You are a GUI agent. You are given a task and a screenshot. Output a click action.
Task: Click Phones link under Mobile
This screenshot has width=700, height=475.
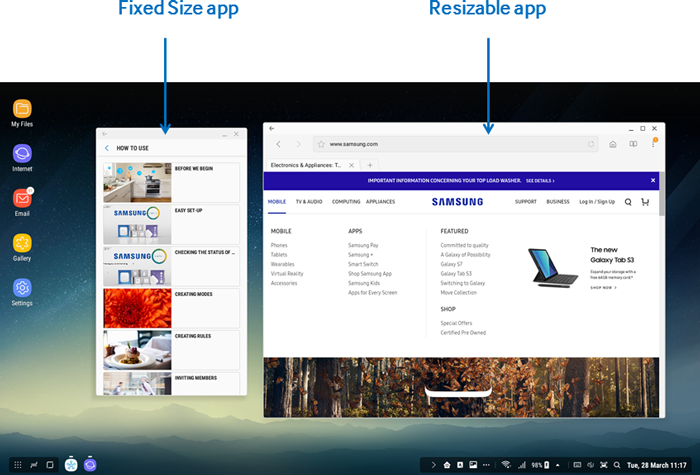pos(279,245)
